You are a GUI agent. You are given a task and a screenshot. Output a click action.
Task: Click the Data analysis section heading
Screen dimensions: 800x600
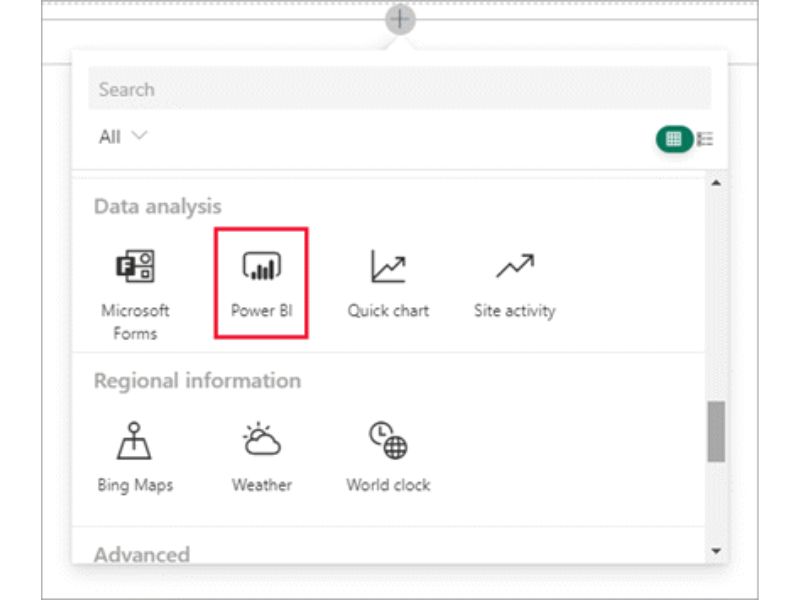coord(158,206)
